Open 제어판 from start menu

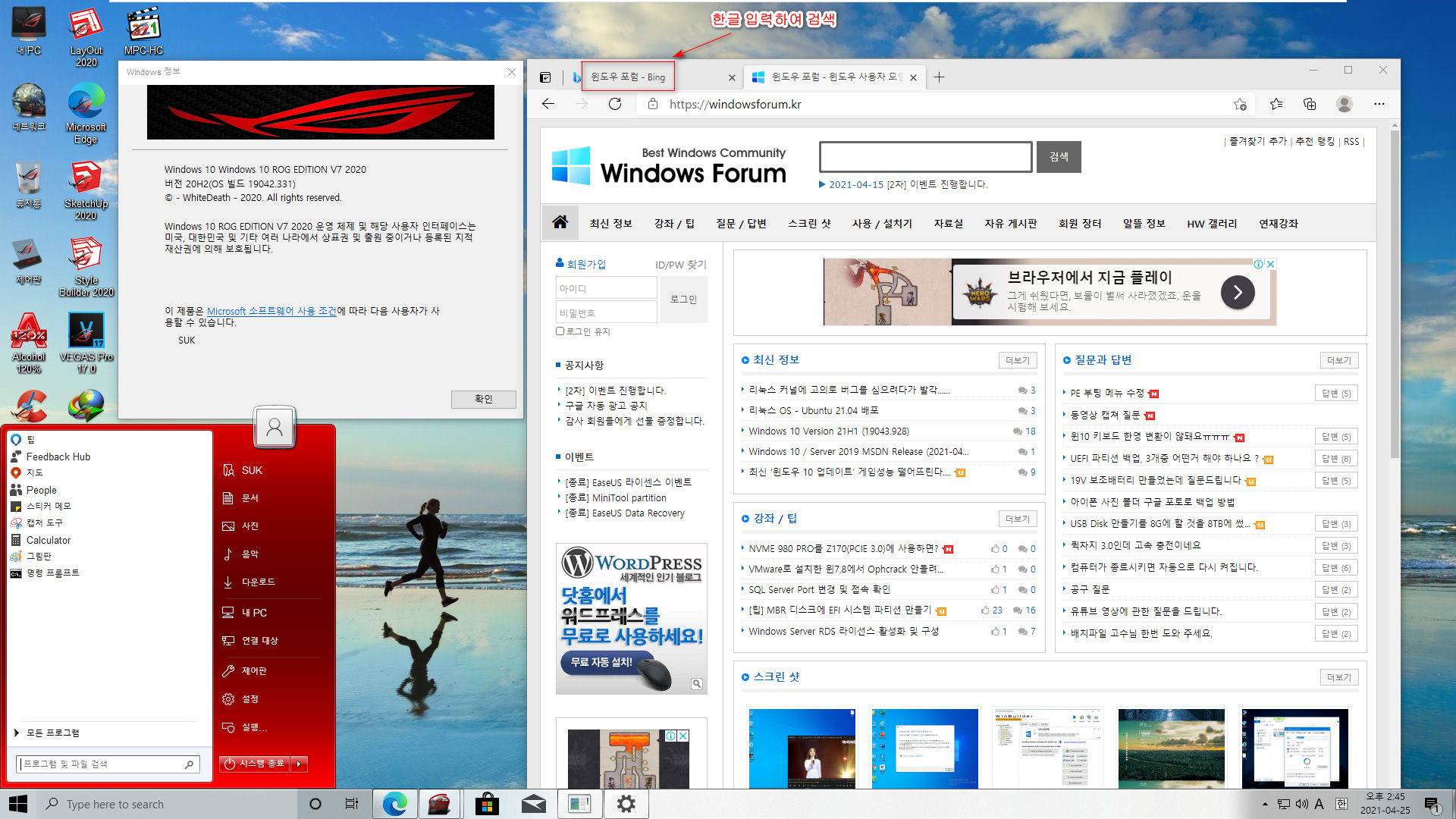pos(254,670)
